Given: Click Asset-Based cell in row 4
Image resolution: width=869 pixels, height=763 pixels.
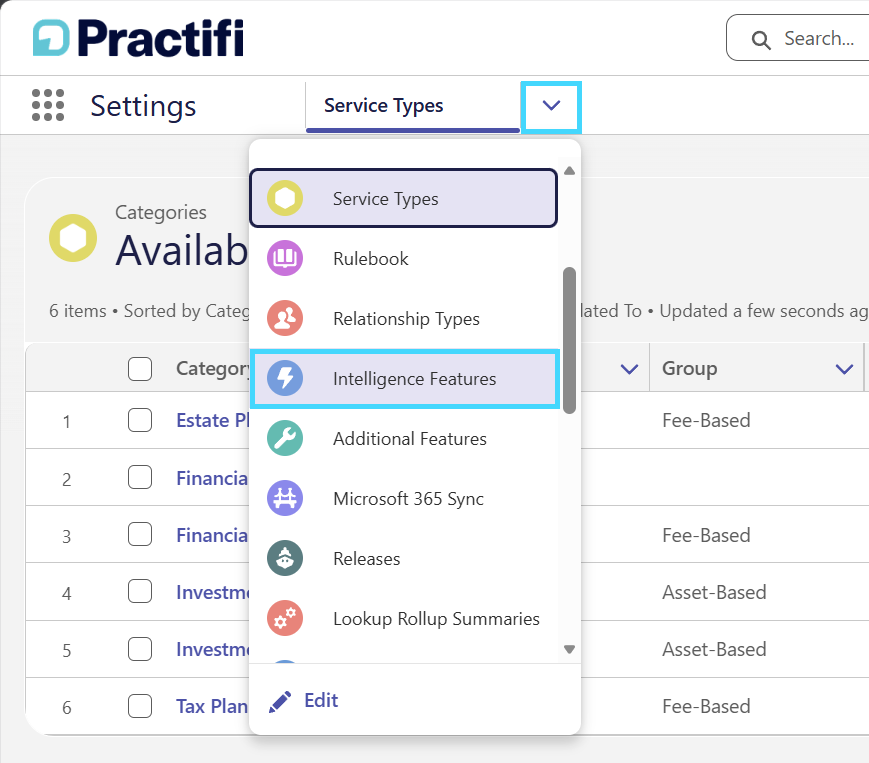Looking at the screenshot, I should pos(714,592).
